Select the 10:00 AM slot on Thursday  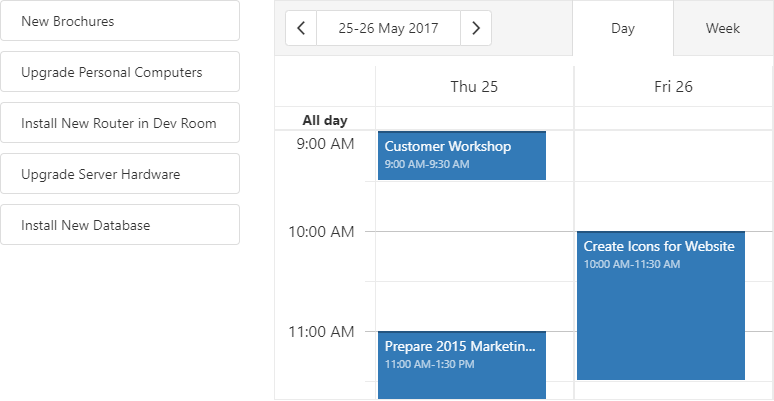pos(474,256)
